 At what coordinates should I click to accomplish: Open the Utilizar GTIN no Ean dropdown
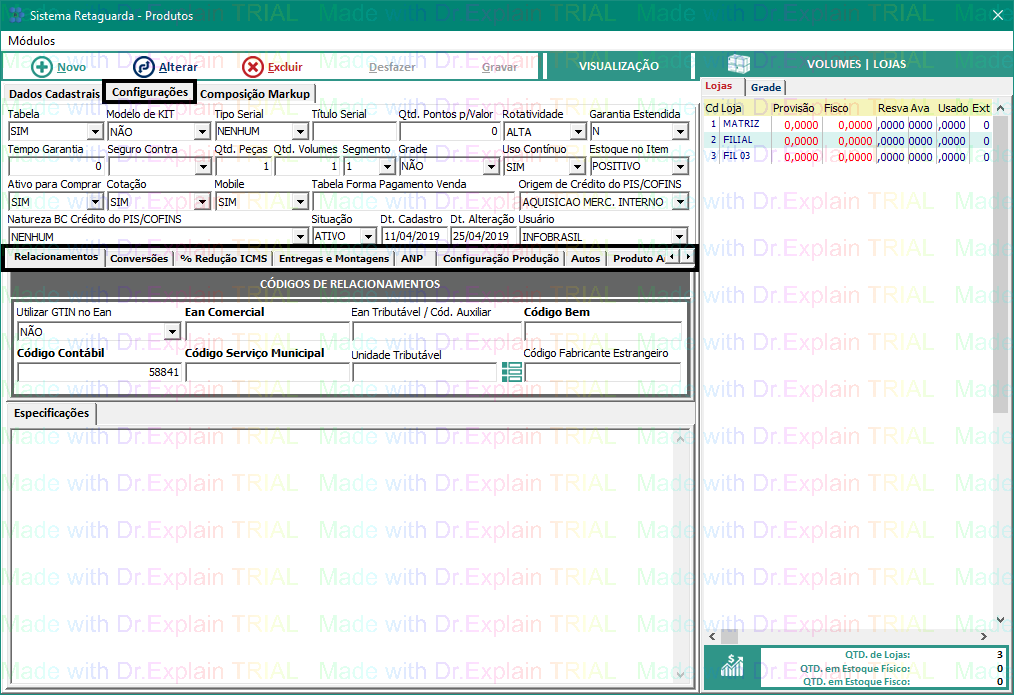point(172,332)
